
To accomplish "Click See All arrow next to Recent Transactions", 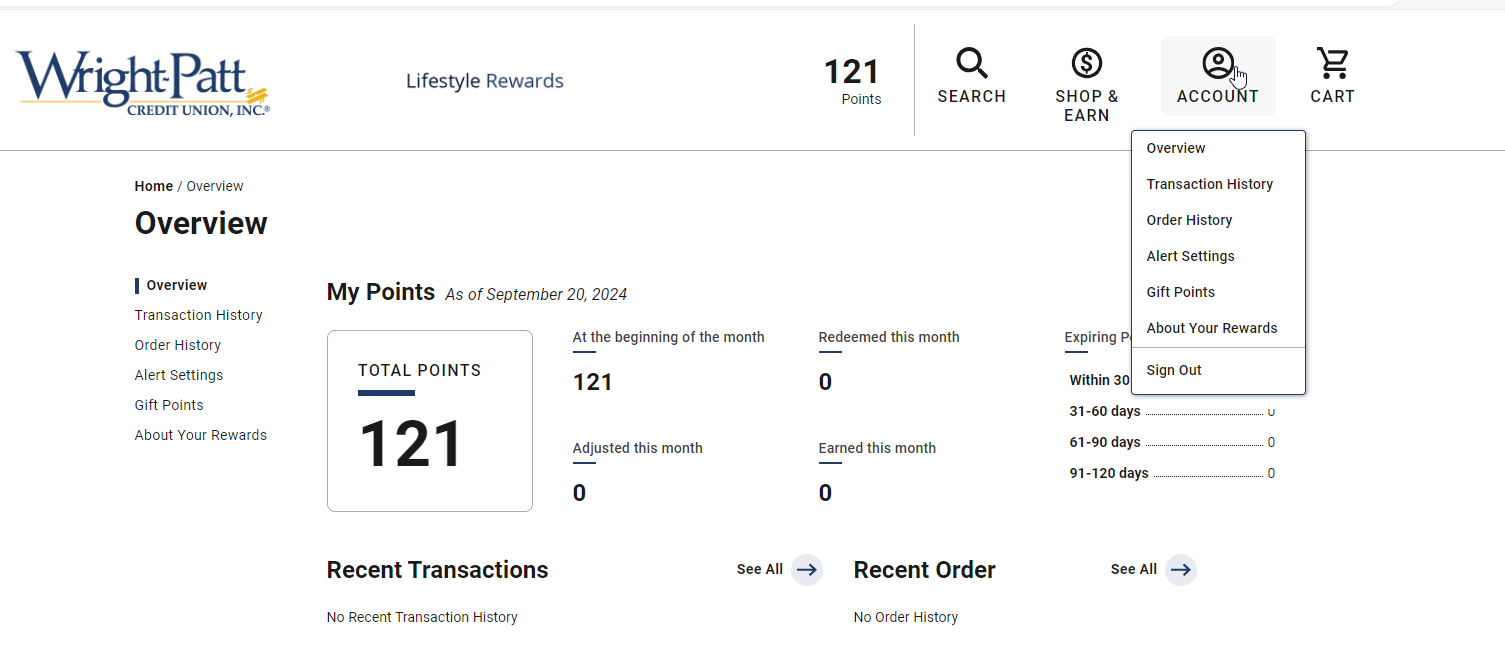I will coord(808,569).
